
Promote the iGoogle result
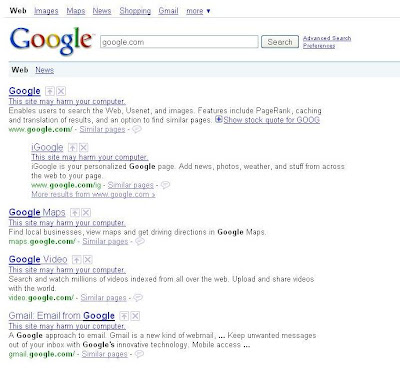(72, 147)
